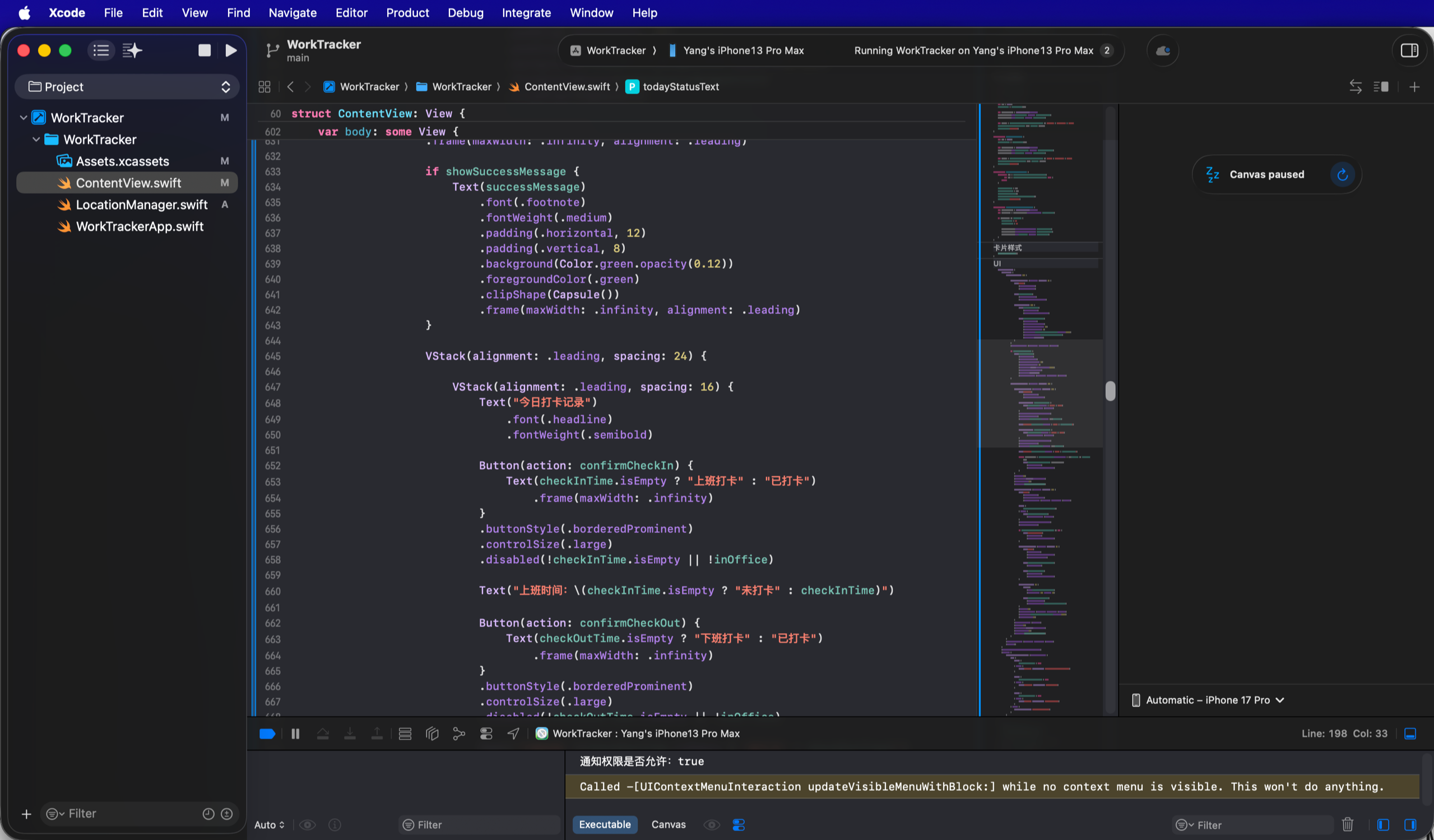Open LocationManager.swift in the navigator

142,205
